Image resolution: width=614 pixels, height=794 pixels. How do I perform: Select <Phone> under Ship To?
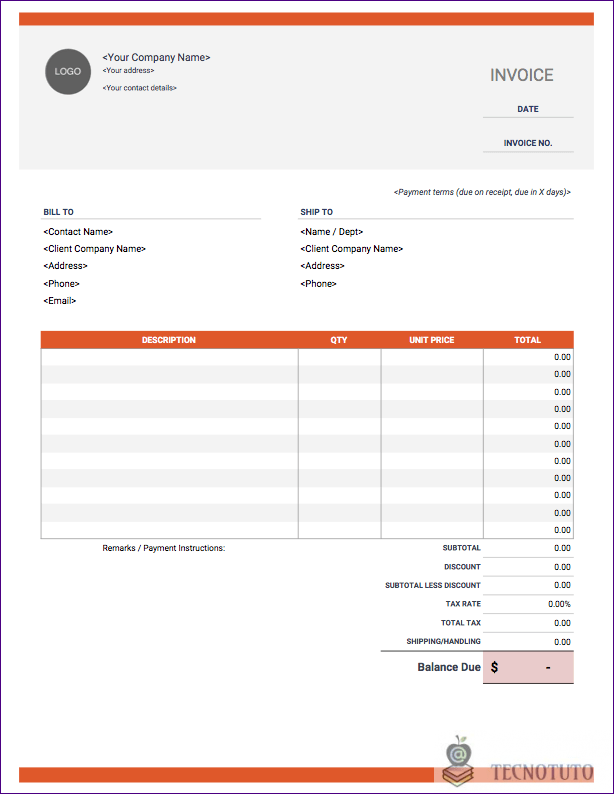tap(318, 284)
